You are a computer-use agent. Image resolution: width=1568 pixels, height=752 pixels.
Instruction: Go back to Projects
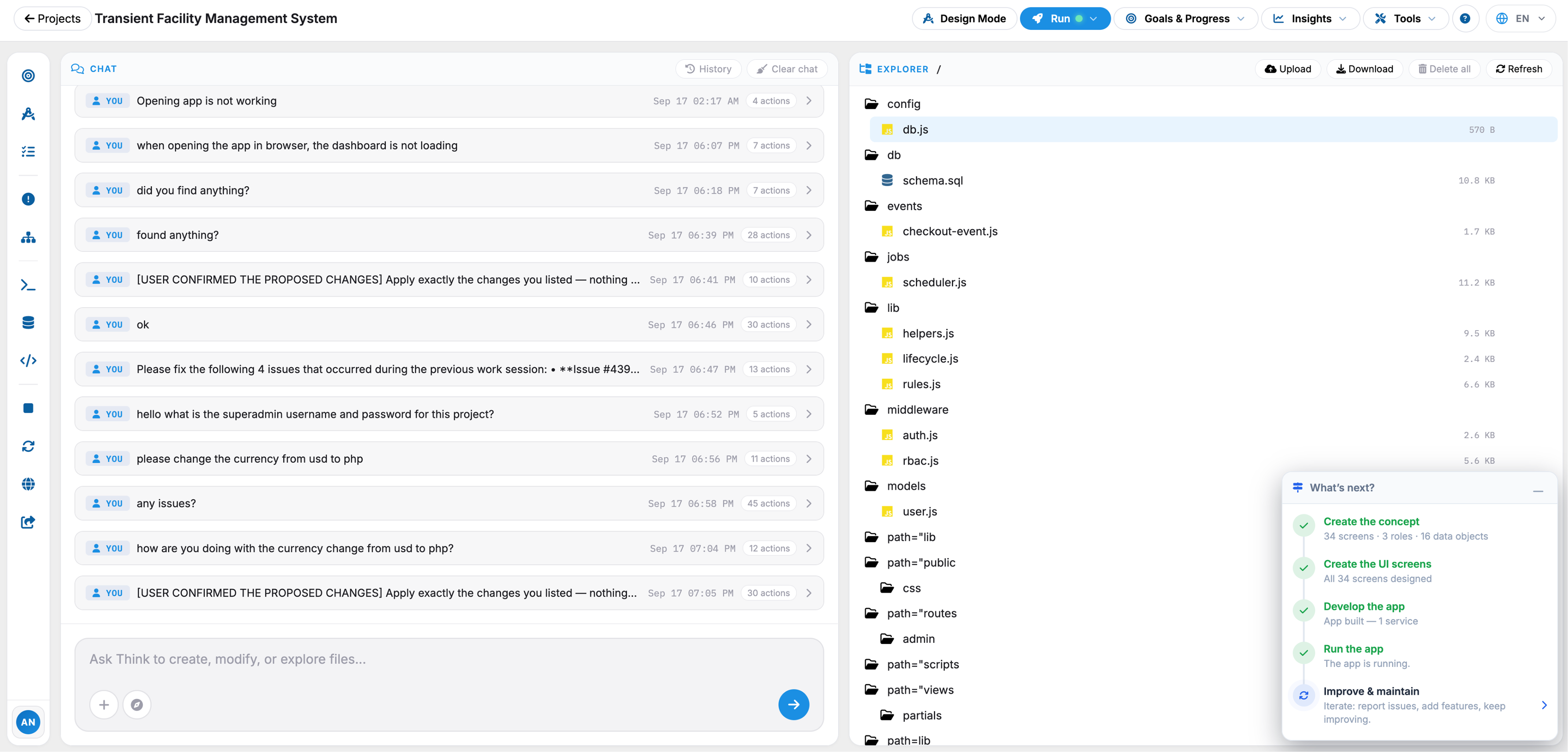pyautogui.click(x=52, y=18)
